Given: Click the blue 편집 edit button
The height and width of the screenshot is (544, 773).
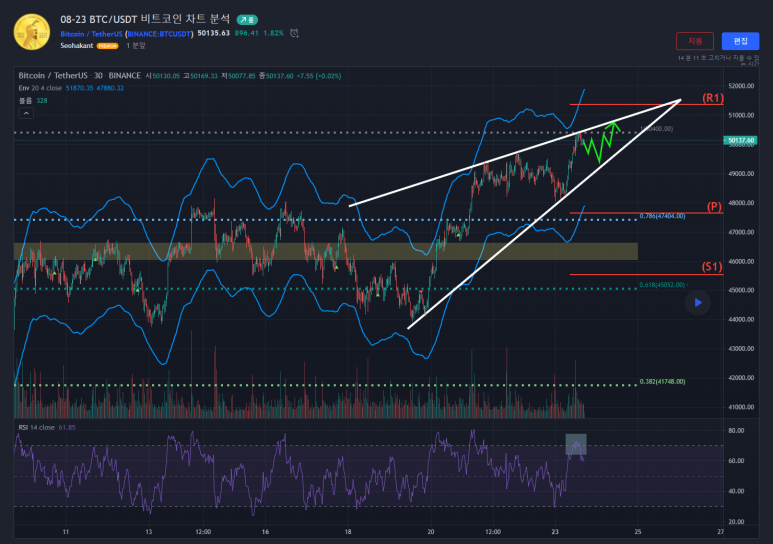Looking at the screenshot, I should click(x=740, y=41).
